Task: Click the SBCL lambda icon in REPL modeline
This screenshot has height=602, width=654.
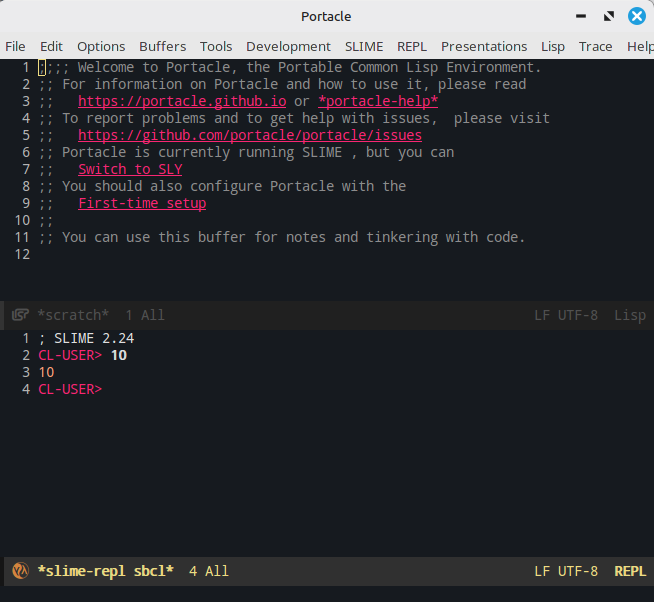Action: point(20,571)
